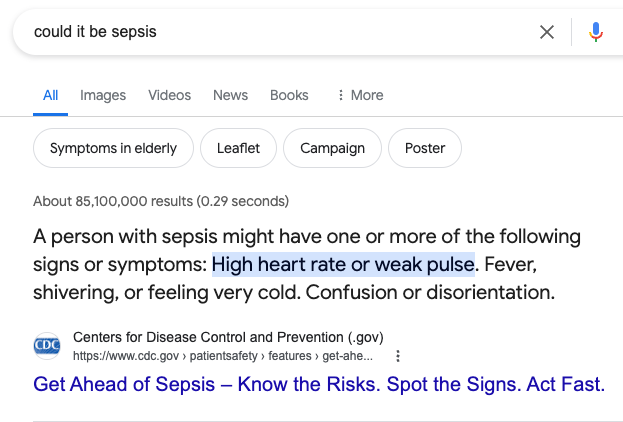The width and height of the screenshot is (623, 422).
Task: Choose the Campaign suggestion chip
Action: click(332, 148)
